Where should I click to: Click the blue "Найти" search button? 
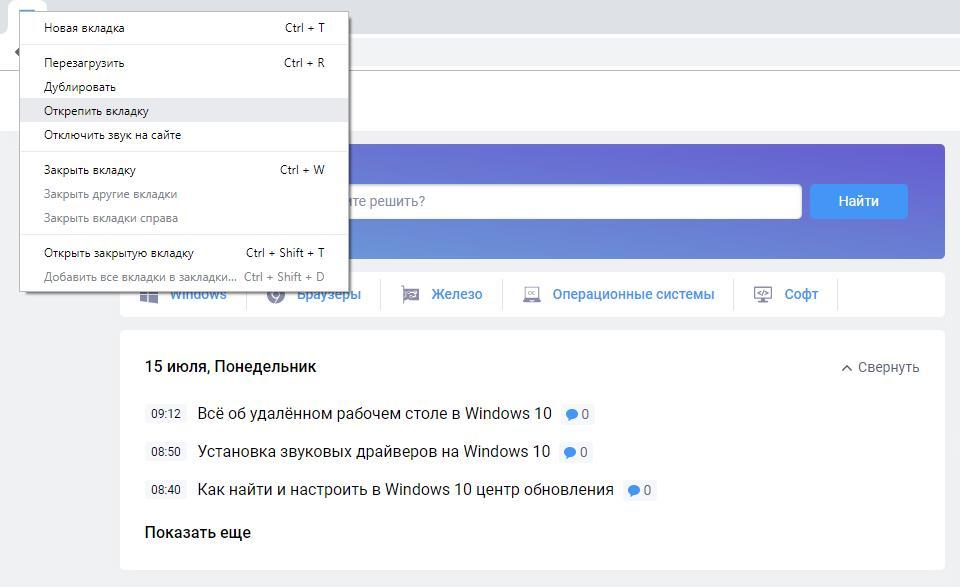point(858,201)
